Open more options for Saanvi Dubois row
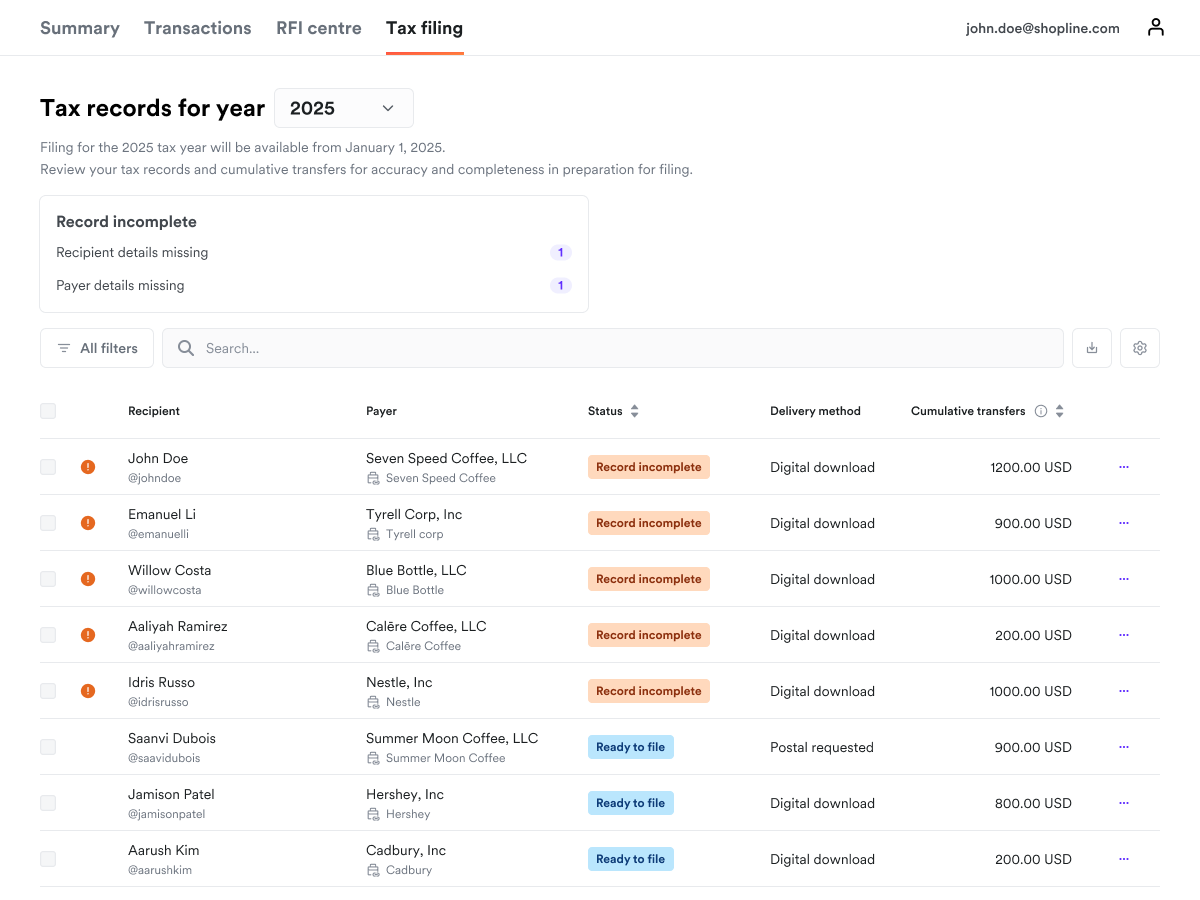 click(x=1124, y=747)
